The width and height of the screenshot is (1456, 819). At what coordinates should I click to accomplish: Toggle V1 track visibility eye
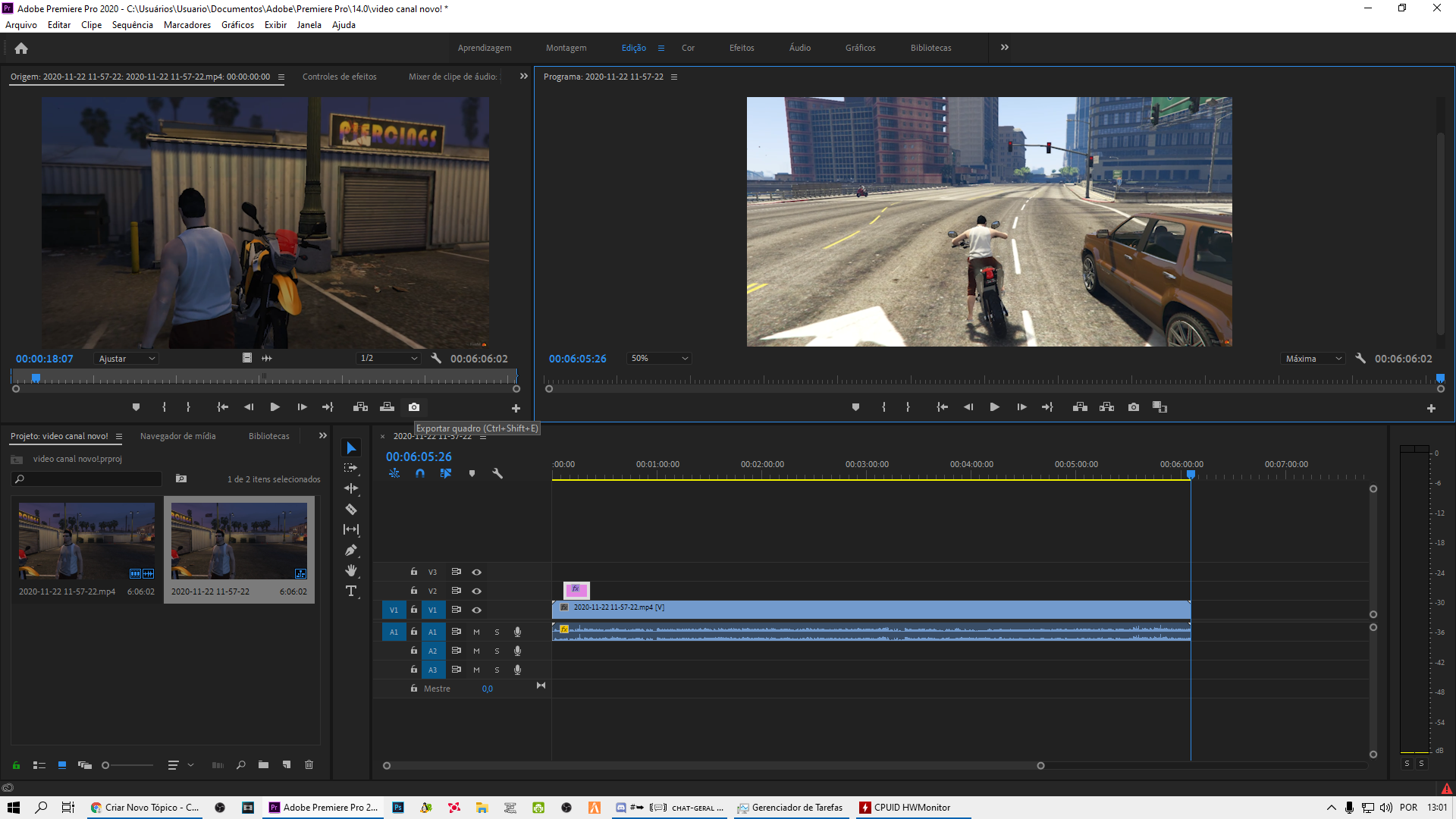pos(477,610)
